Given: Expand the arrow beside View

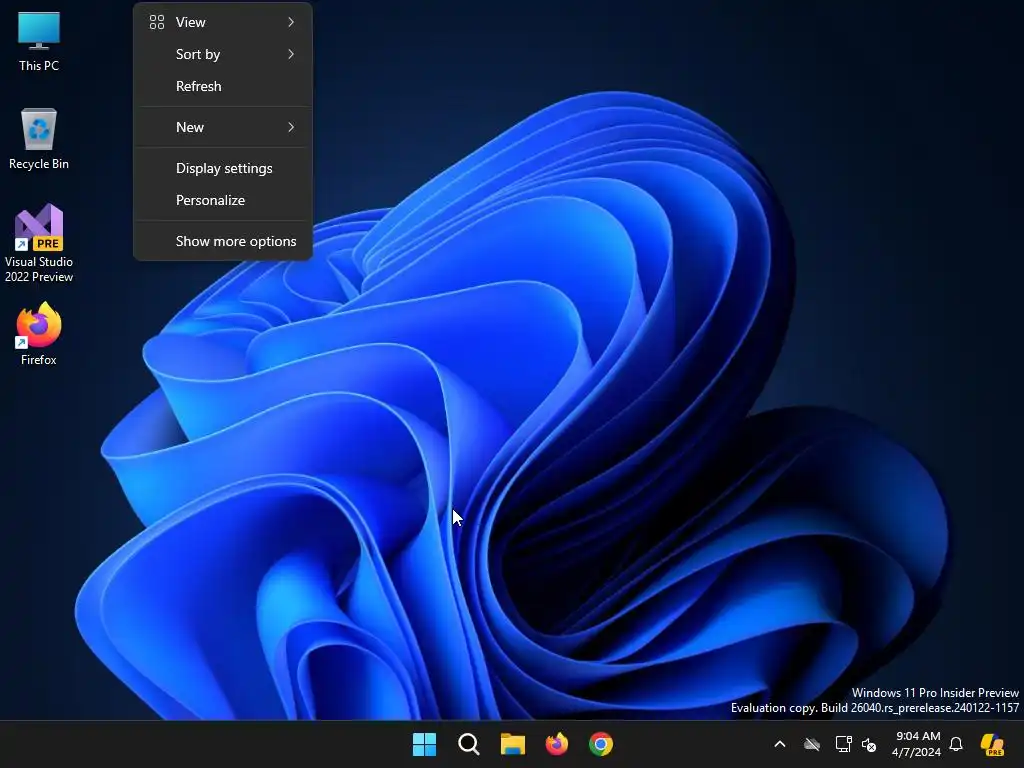Looking at the screenshot, I should pyautogui.click(x=291, y=22).
